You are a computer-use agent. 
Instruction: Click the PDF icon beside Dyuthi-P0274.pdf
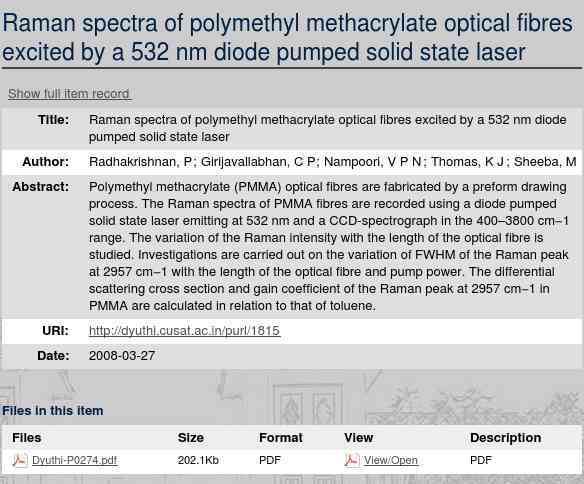(x=20, y=460)
